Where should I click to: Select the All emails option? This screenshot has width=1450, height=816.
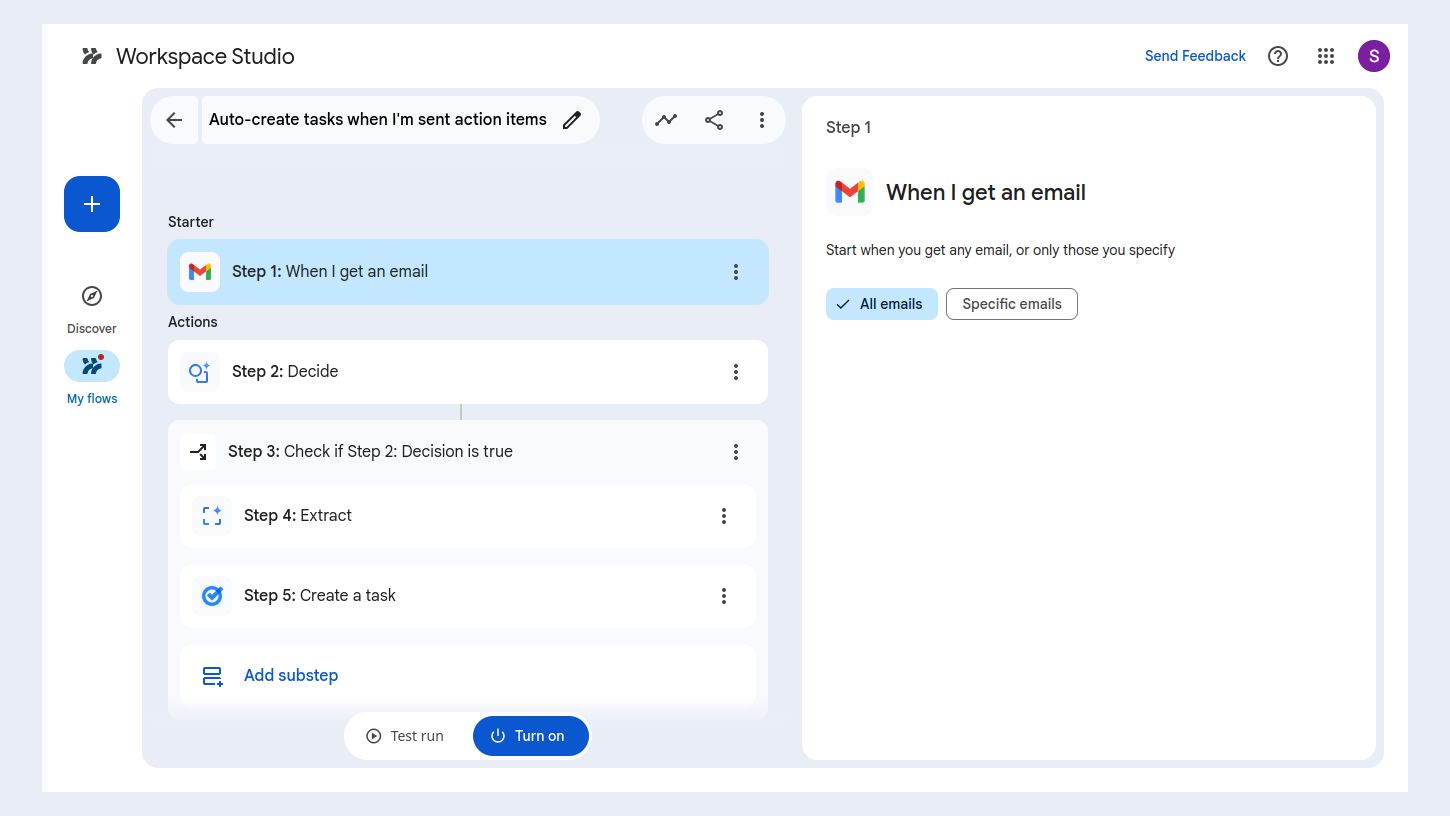(881, 303)
